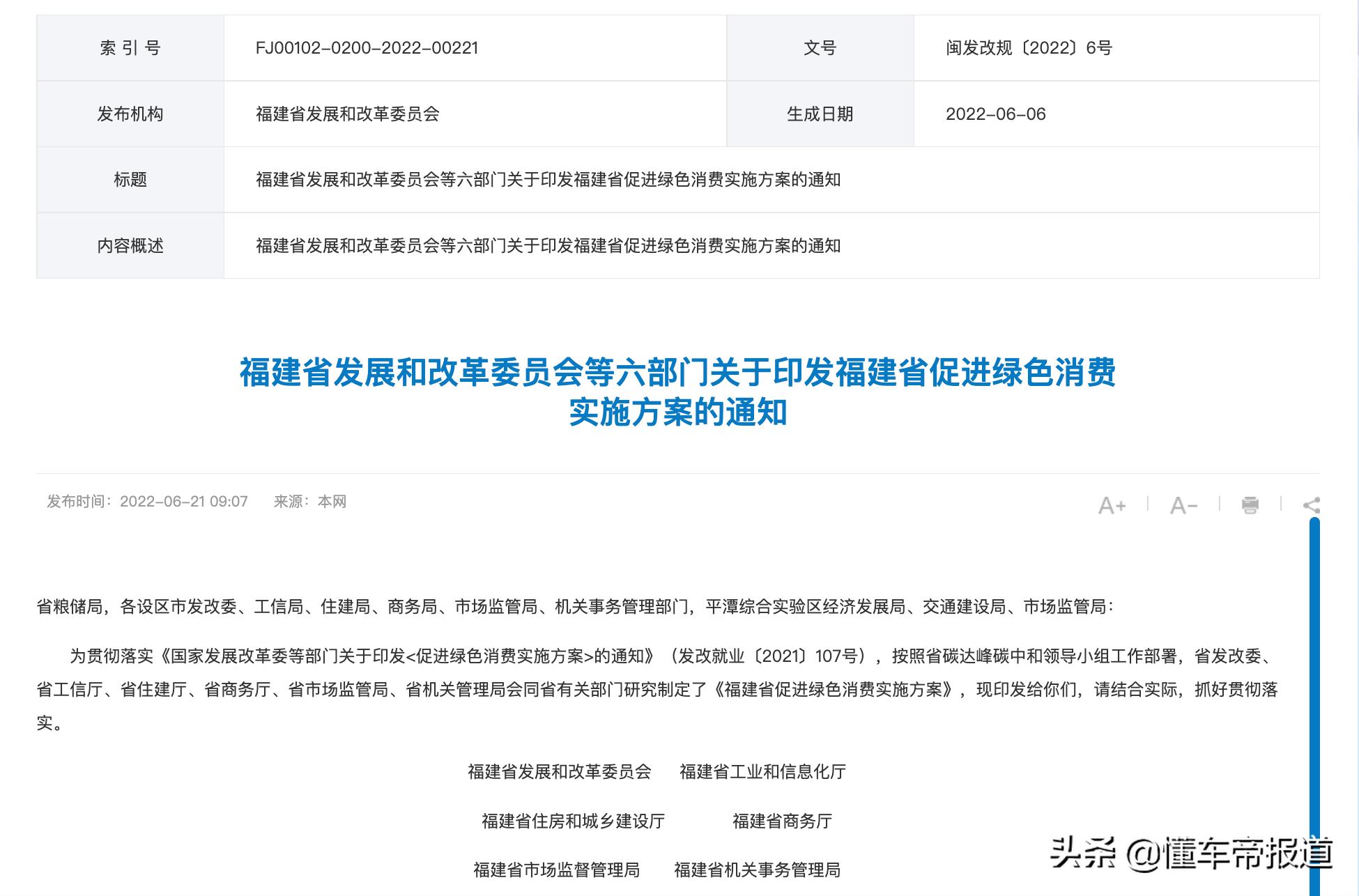This screenshot has height=896, width=1359.
Task: Click the source label 来源：本网
Action: coord(309,502)
